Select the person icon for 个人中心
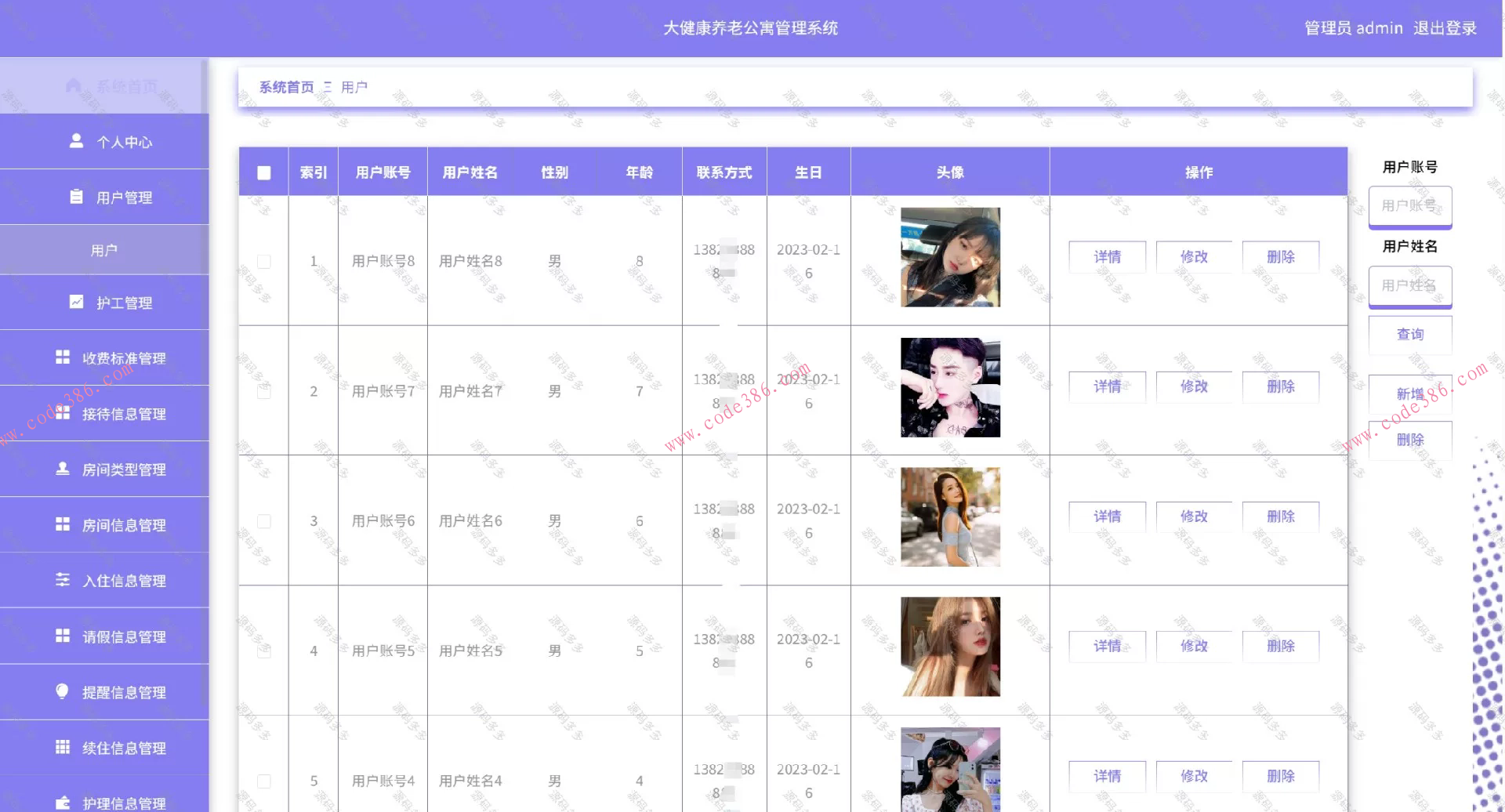 [76, 140]
